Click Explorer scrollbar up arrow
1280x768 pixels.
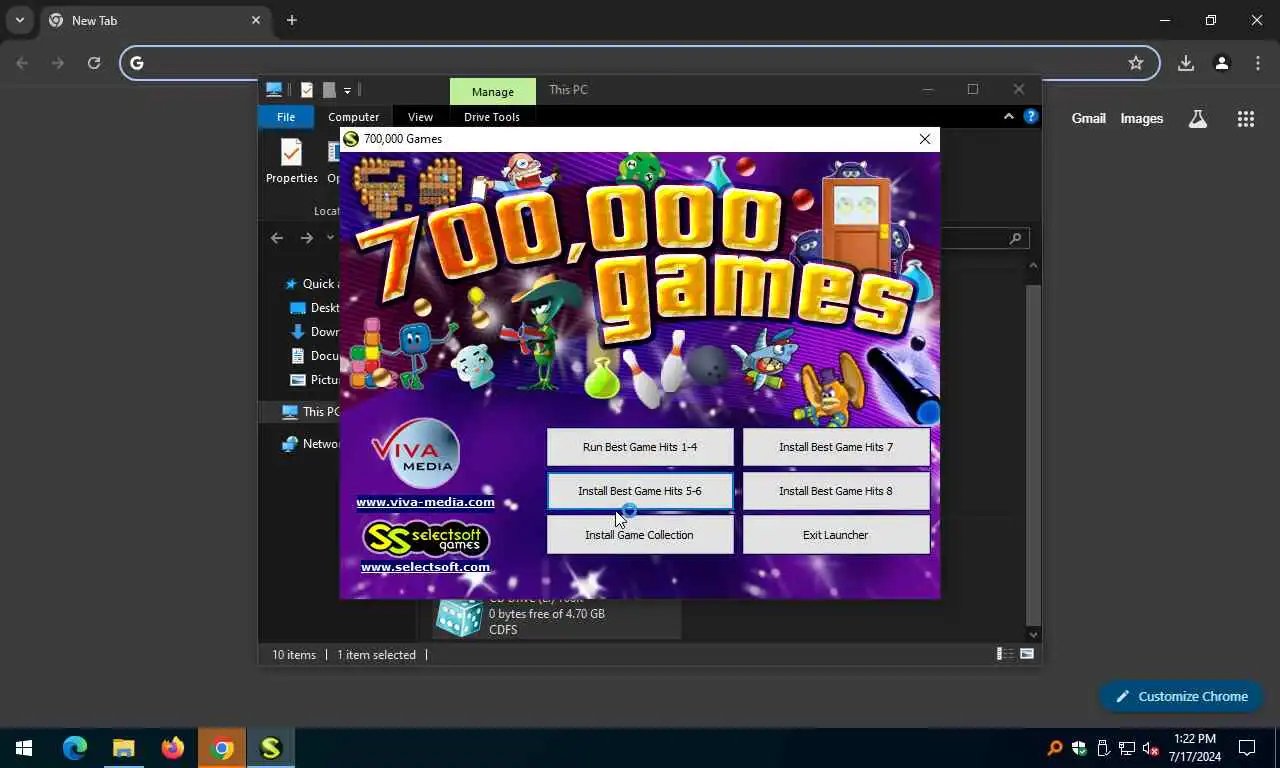1034,266
